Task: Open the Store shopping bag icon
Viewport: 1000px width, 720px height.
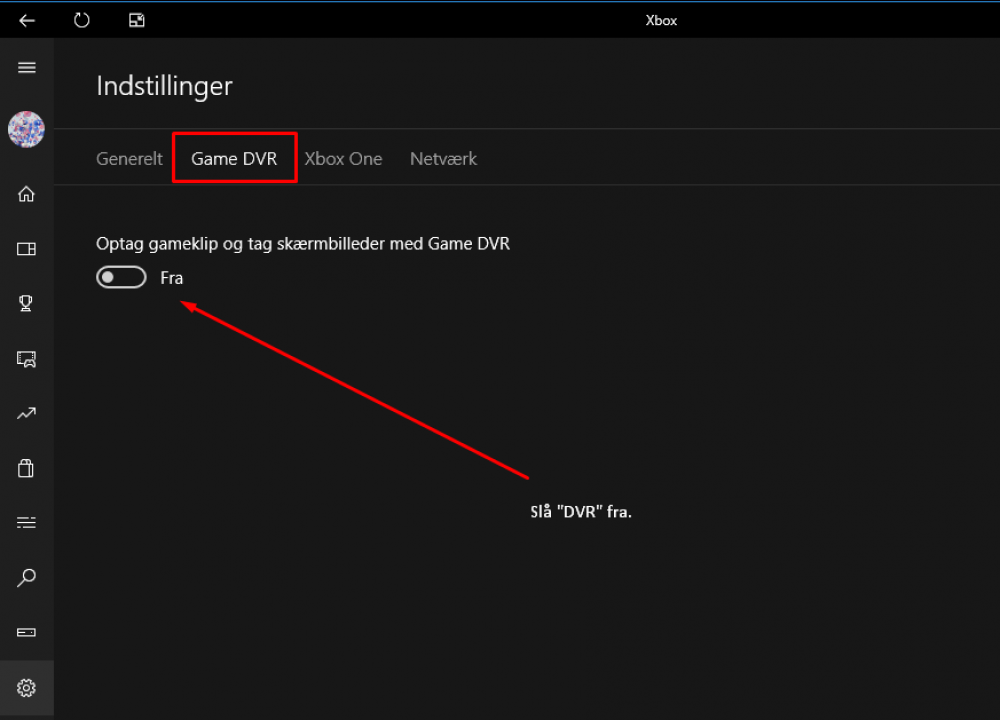Action: (26, 468)
